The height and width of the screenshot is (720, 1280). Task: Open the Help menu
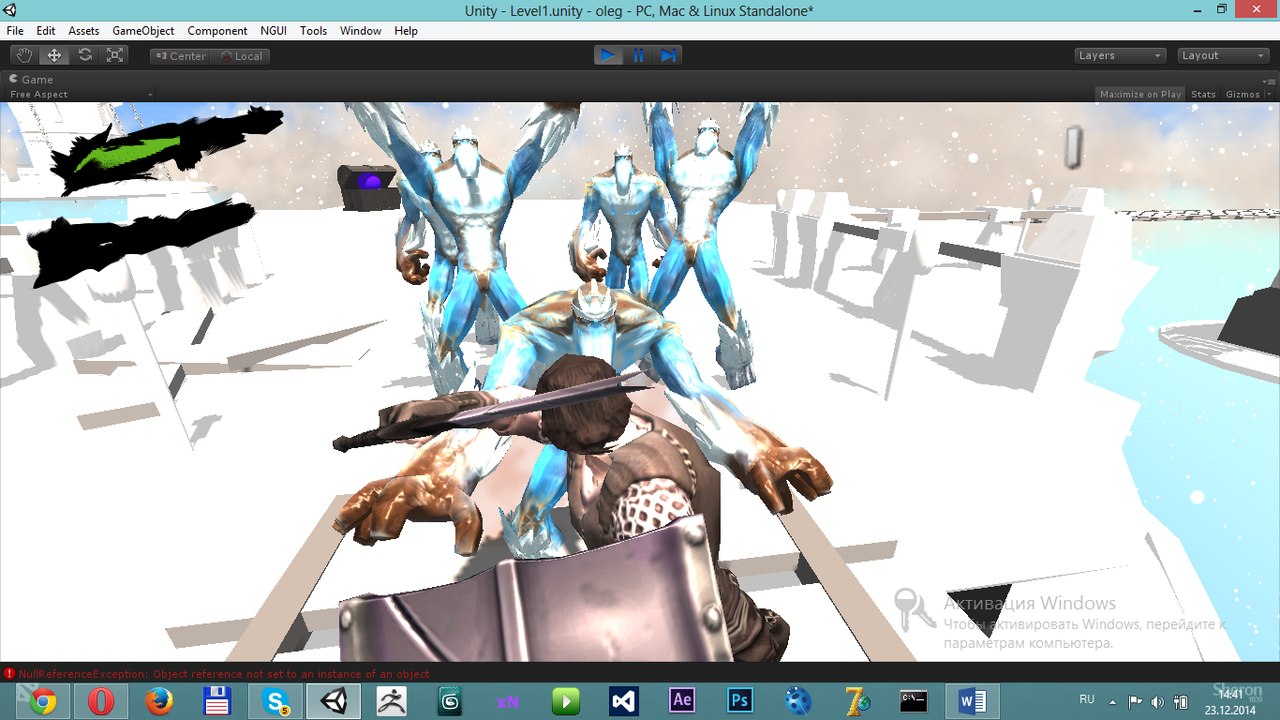406,31
